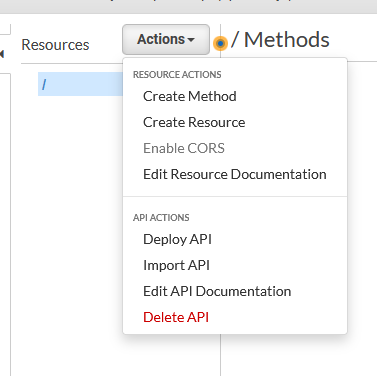Choose Create Resource from the menu

[194, 122]
